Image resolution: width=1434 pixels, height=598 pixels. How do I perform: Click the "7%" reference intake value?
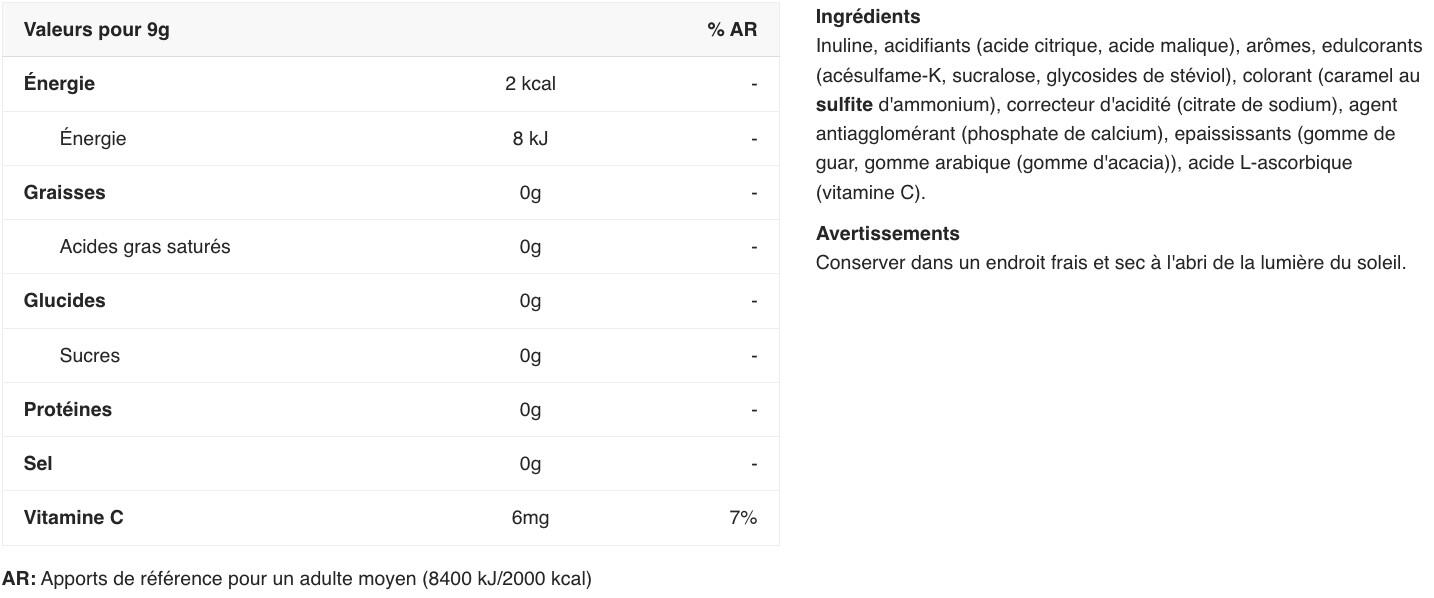point(743,518)
